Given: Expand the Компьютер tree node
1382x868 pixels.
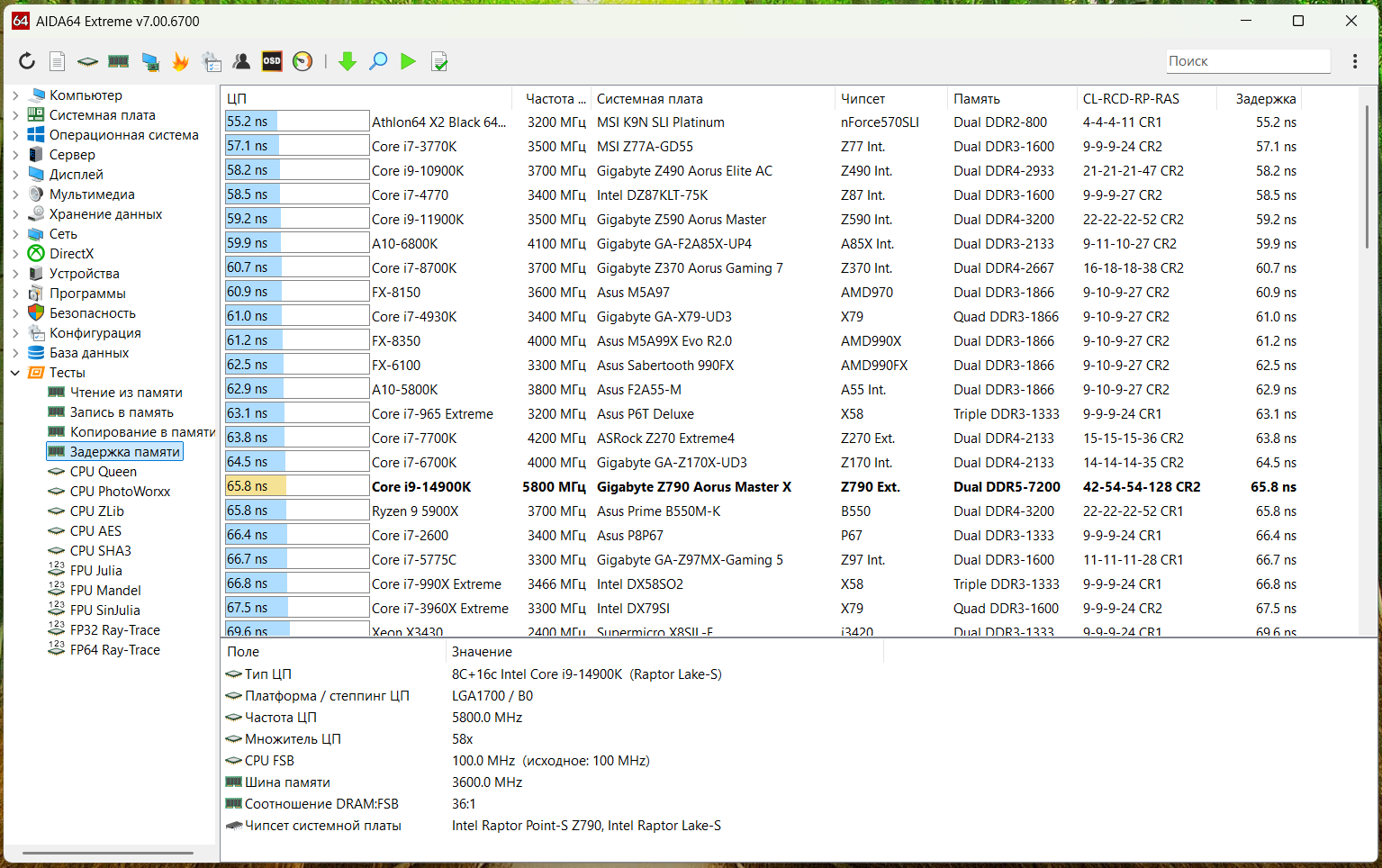Looking at the screenshot, I should 15,95.
